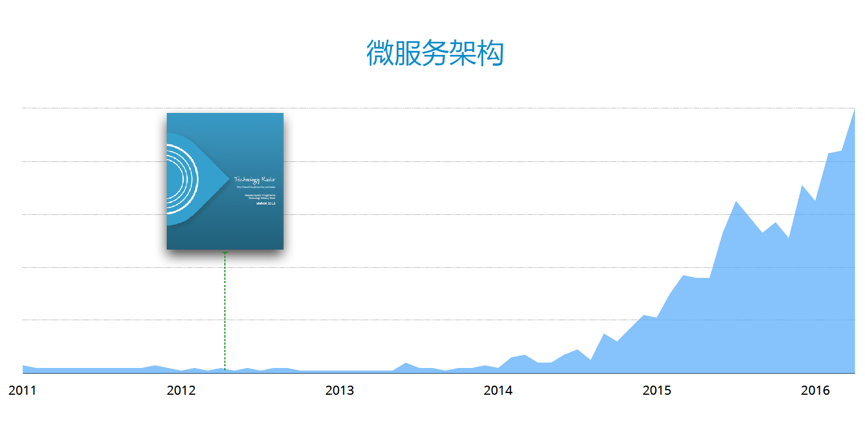Select the 2013 axis label

339,390
